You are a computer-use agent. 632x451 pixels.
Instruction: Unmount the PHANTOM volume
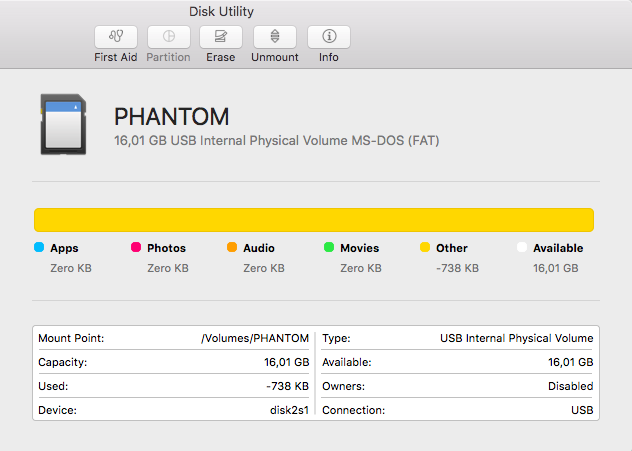coord(275,37)
